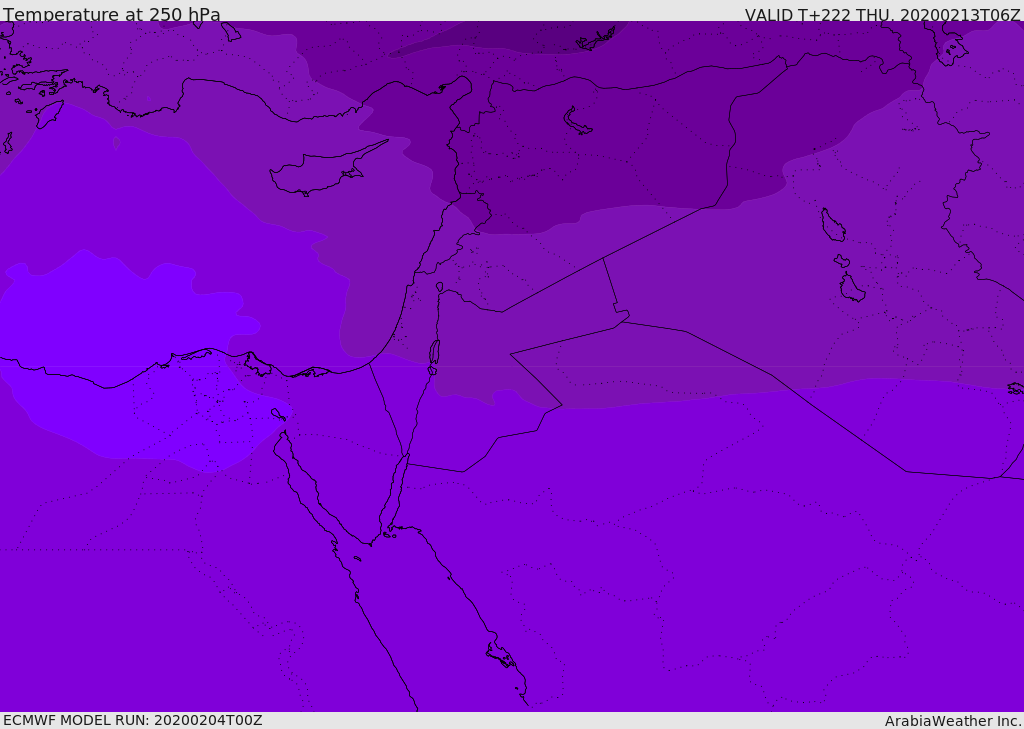Click islands off the eastern Red Sea coast

[x=500, y=655]
